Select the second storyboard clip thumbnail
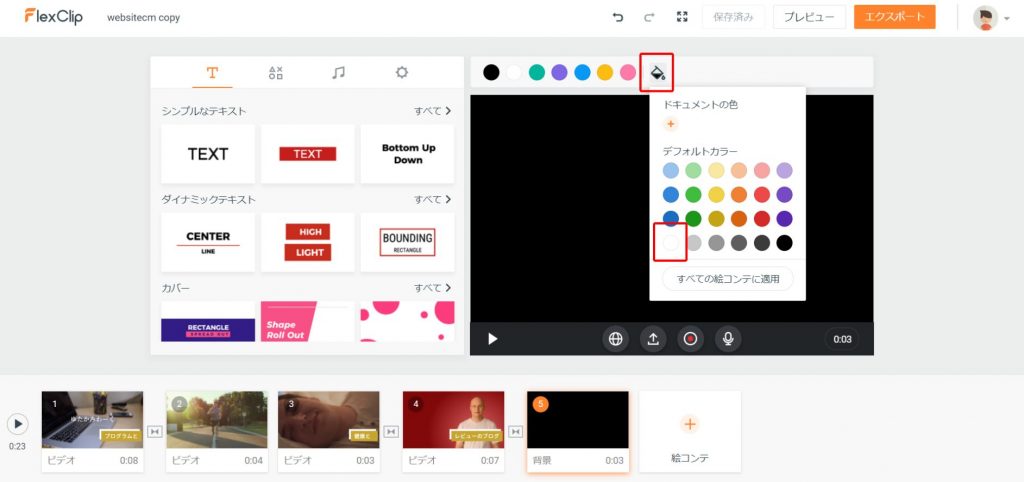The width and height of the screenshot is (1024, 482). click(216, 420)
